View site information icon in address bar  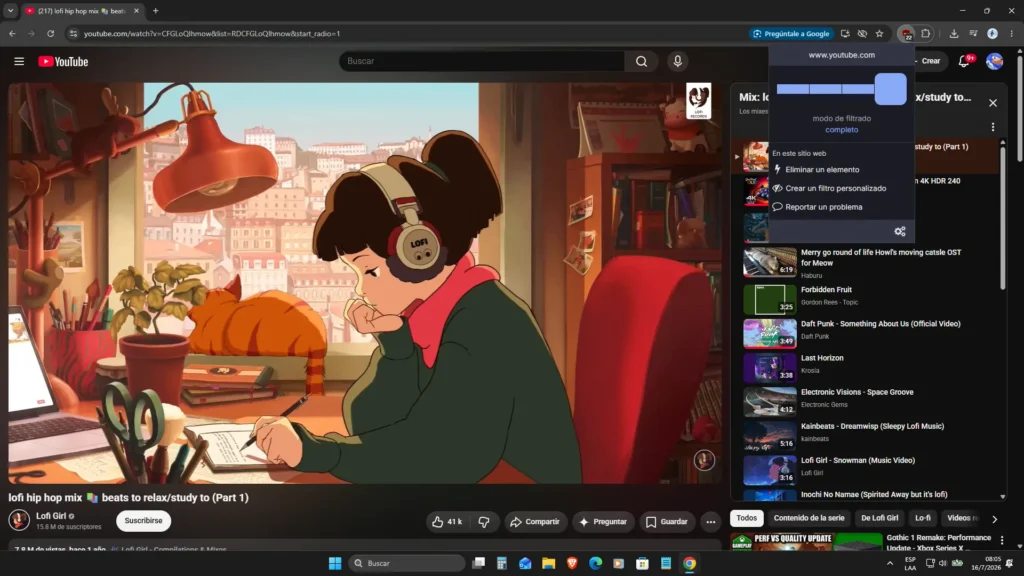(73, 33)
